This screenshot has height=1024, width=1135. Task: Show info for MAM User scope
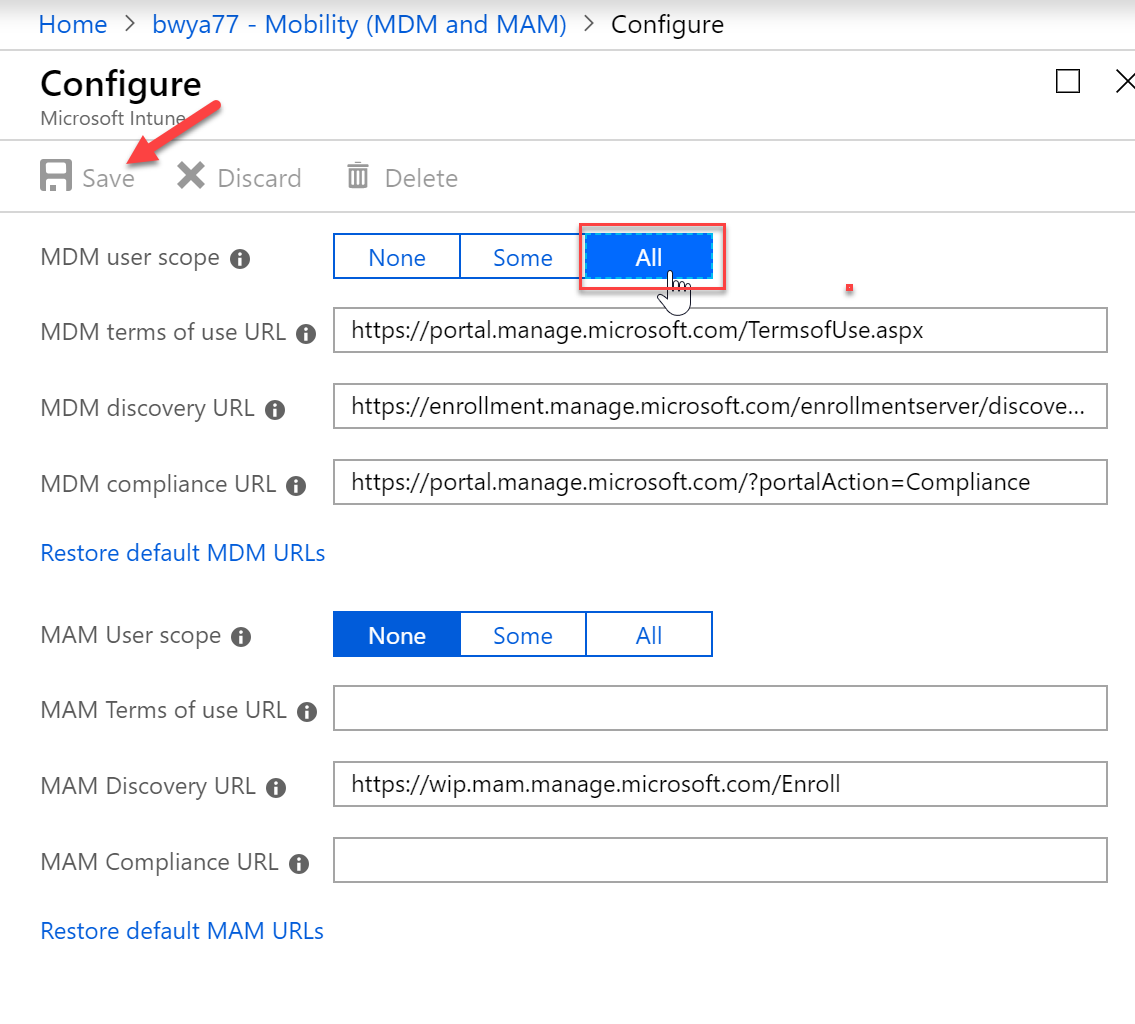click(x=241, y=637)
